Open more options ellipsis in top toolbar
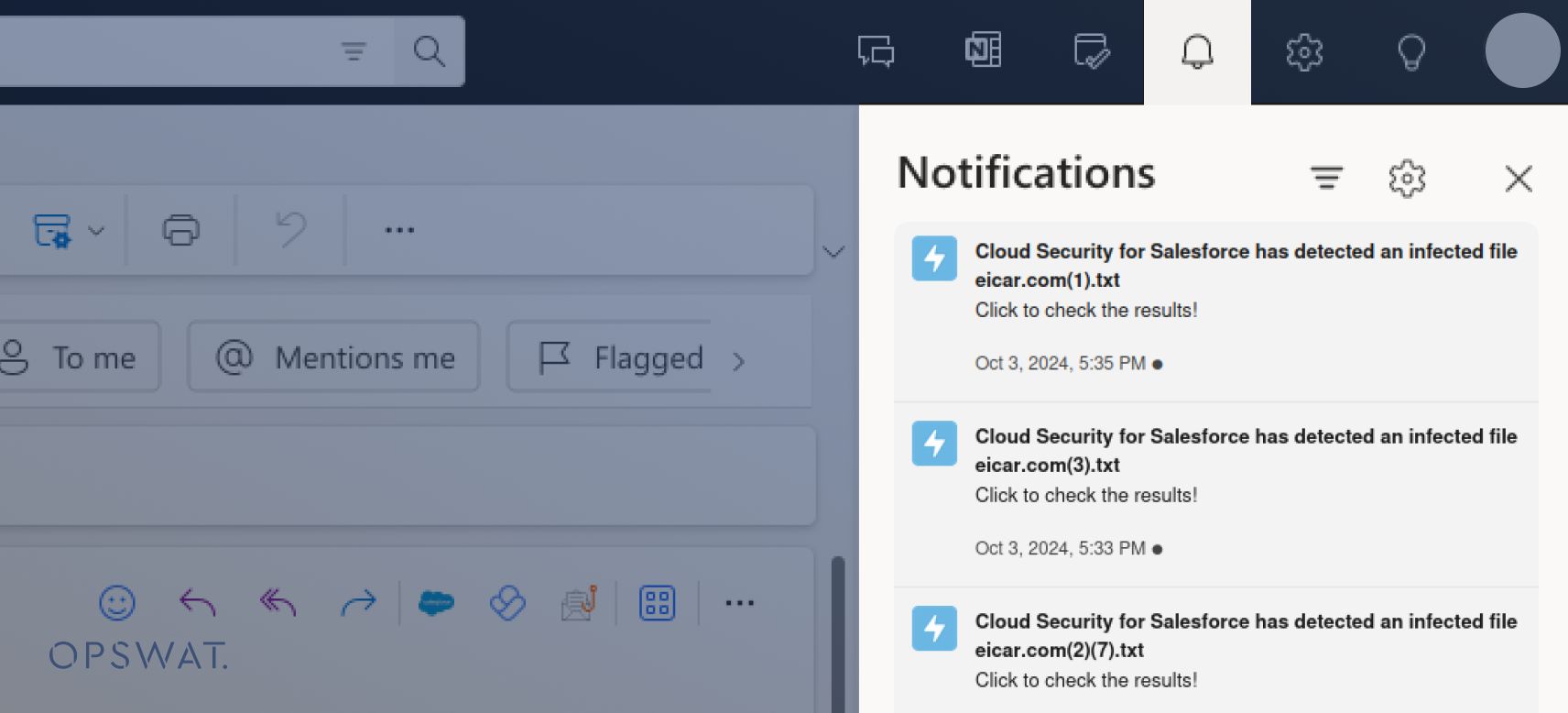Viewport: 1568px width, 713px height. [x=399, y=230]
